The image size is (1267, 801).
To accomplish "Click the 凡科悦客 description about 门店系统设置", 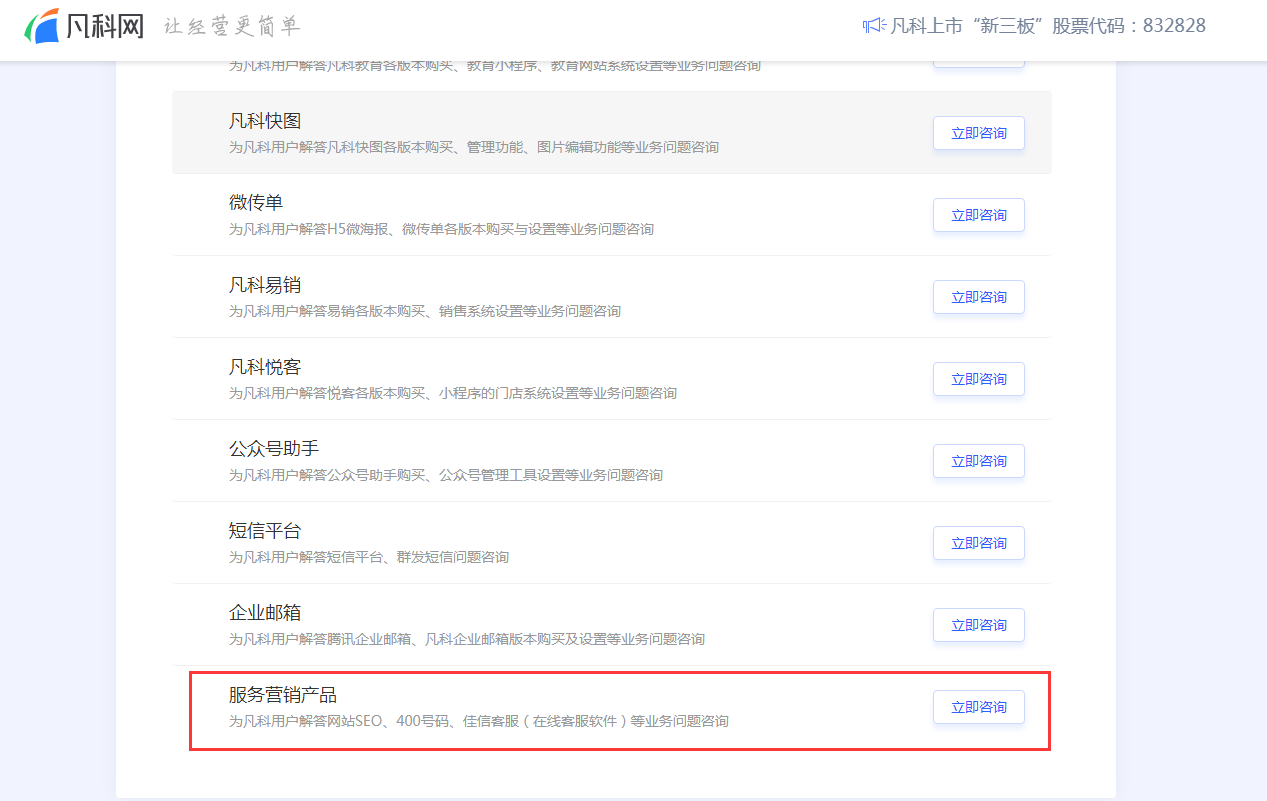I will click(453, 393).
